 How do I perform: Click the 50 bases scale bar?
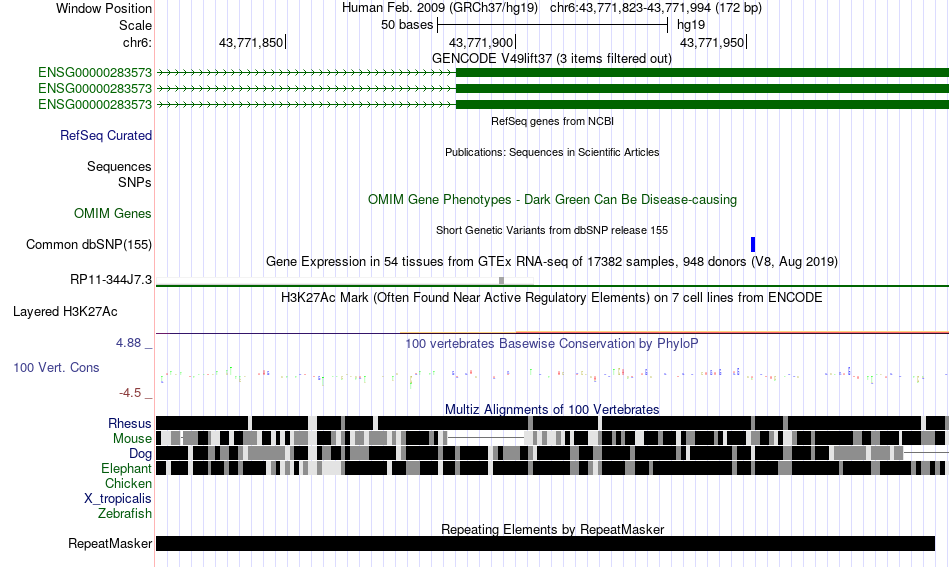pyautogui.click(x=552, y=25)
